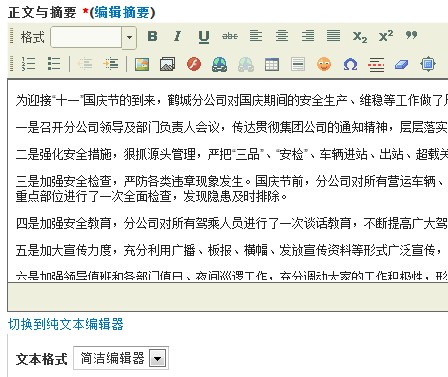Apply subscript formatting
Screen dimensions: 448x377
tap(360, 36)
